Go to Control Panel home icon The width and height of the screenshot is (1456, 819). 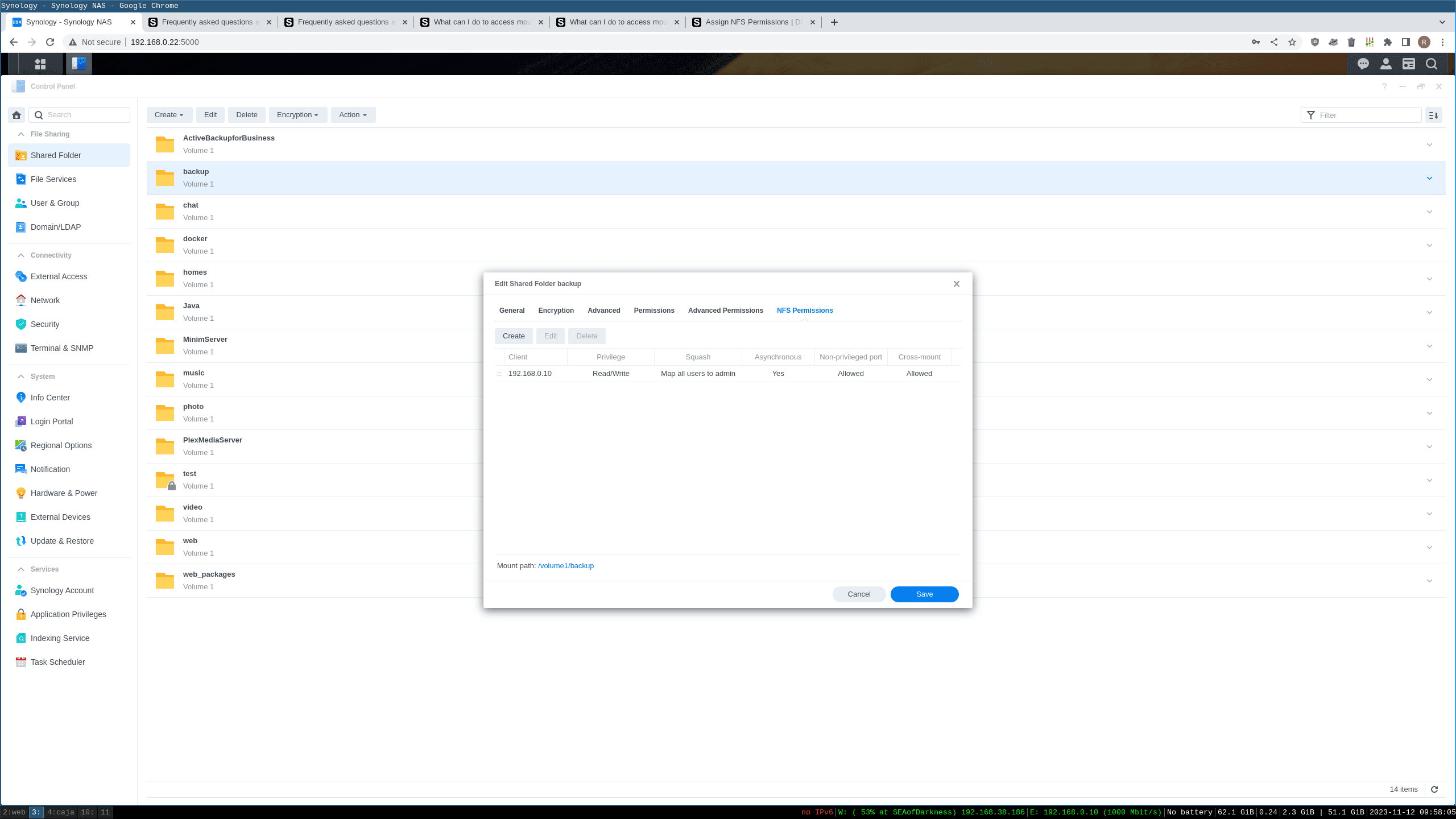click(16, 115)
